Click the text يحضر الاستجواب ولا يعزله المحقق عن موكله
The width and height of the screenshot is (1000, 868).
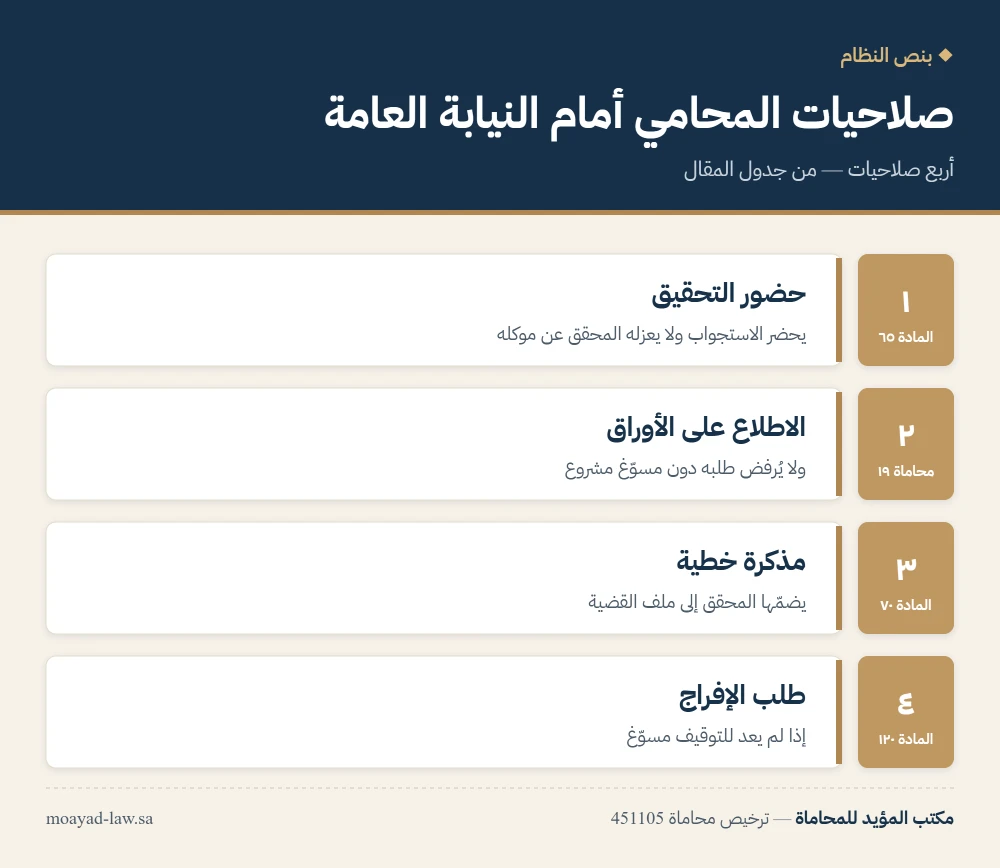651,334
